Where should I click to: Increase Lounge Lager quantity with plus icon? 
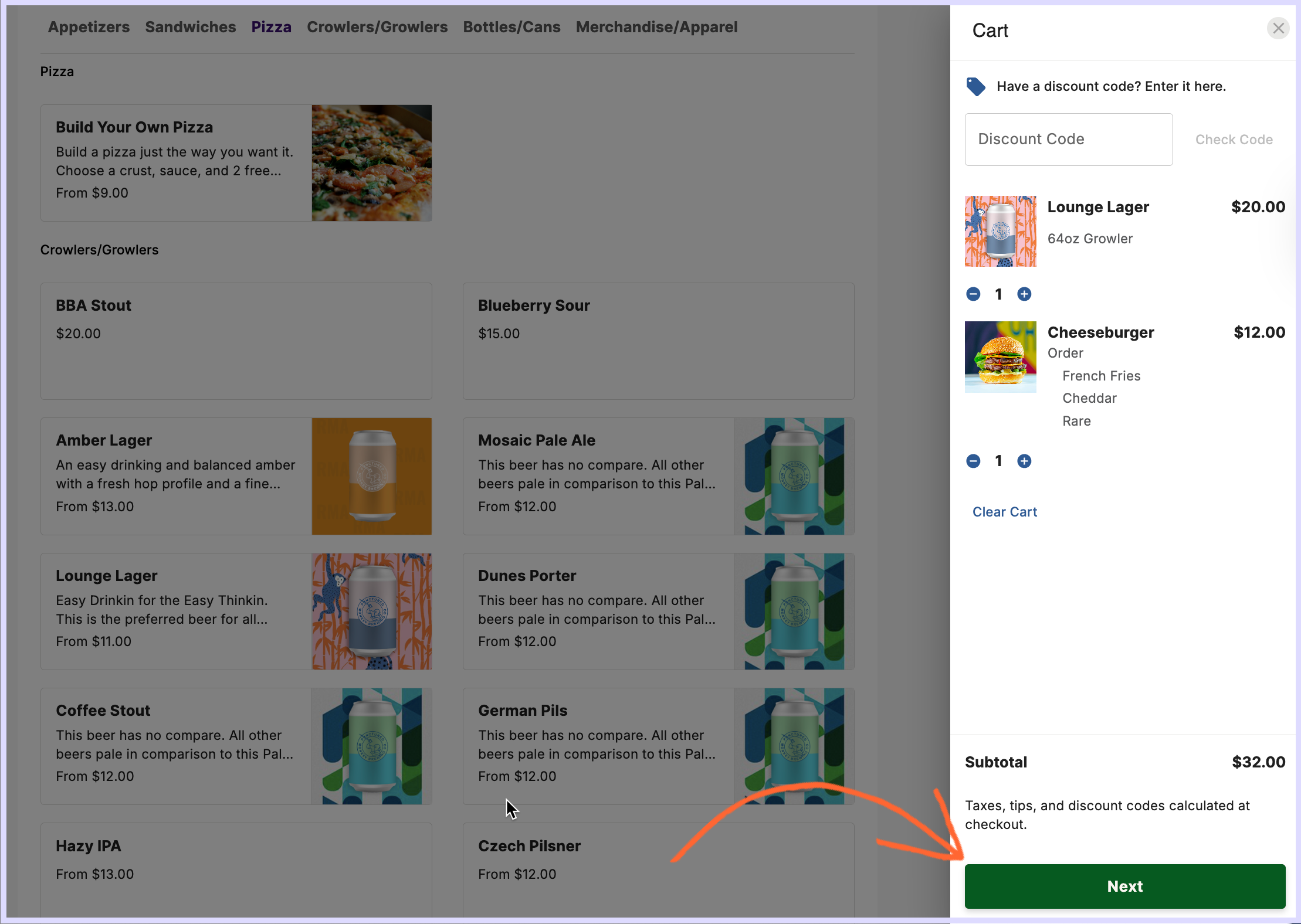click(x=1024, y=294)
